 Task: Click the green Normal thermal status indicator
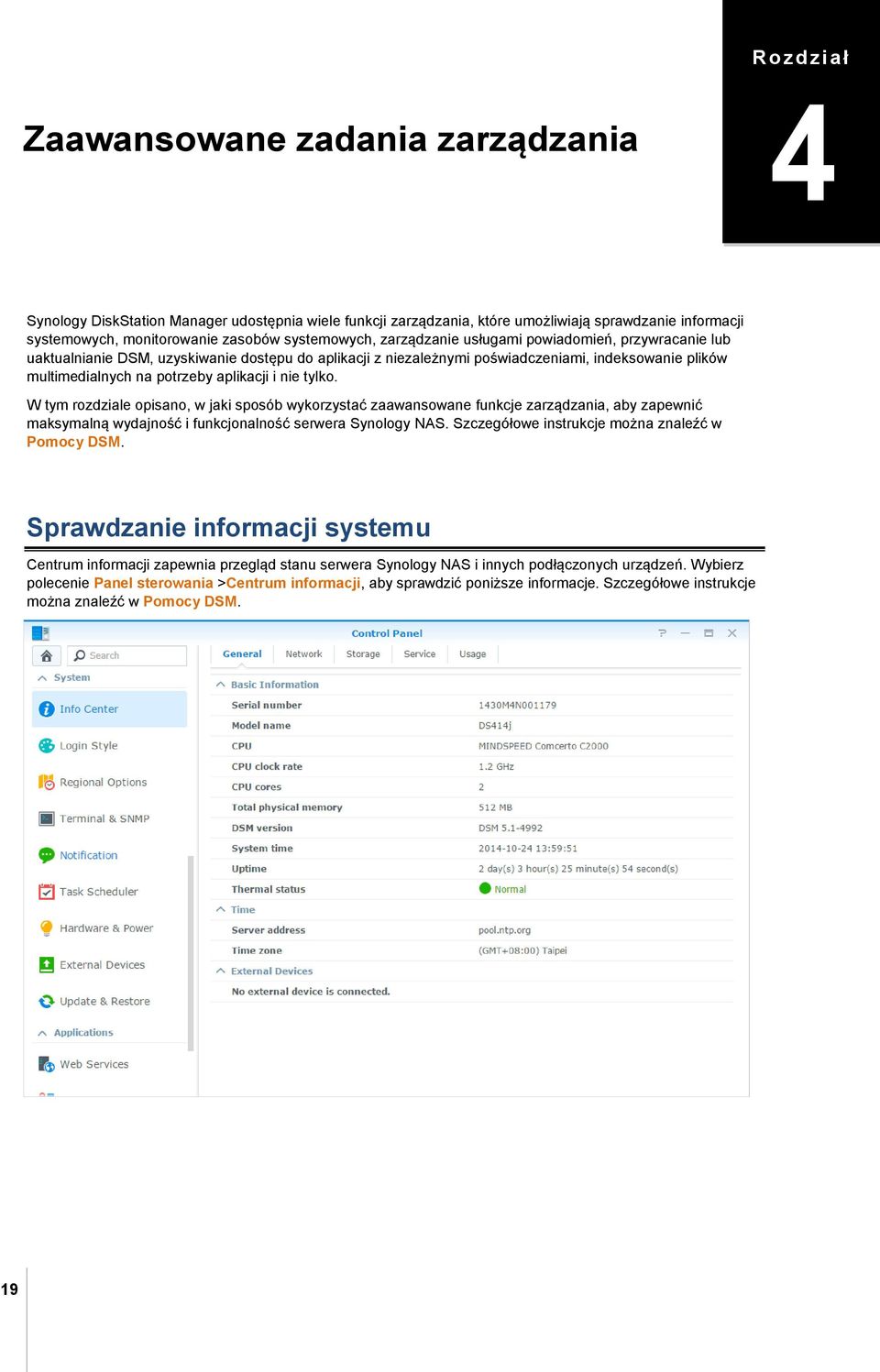pos(485,888)
